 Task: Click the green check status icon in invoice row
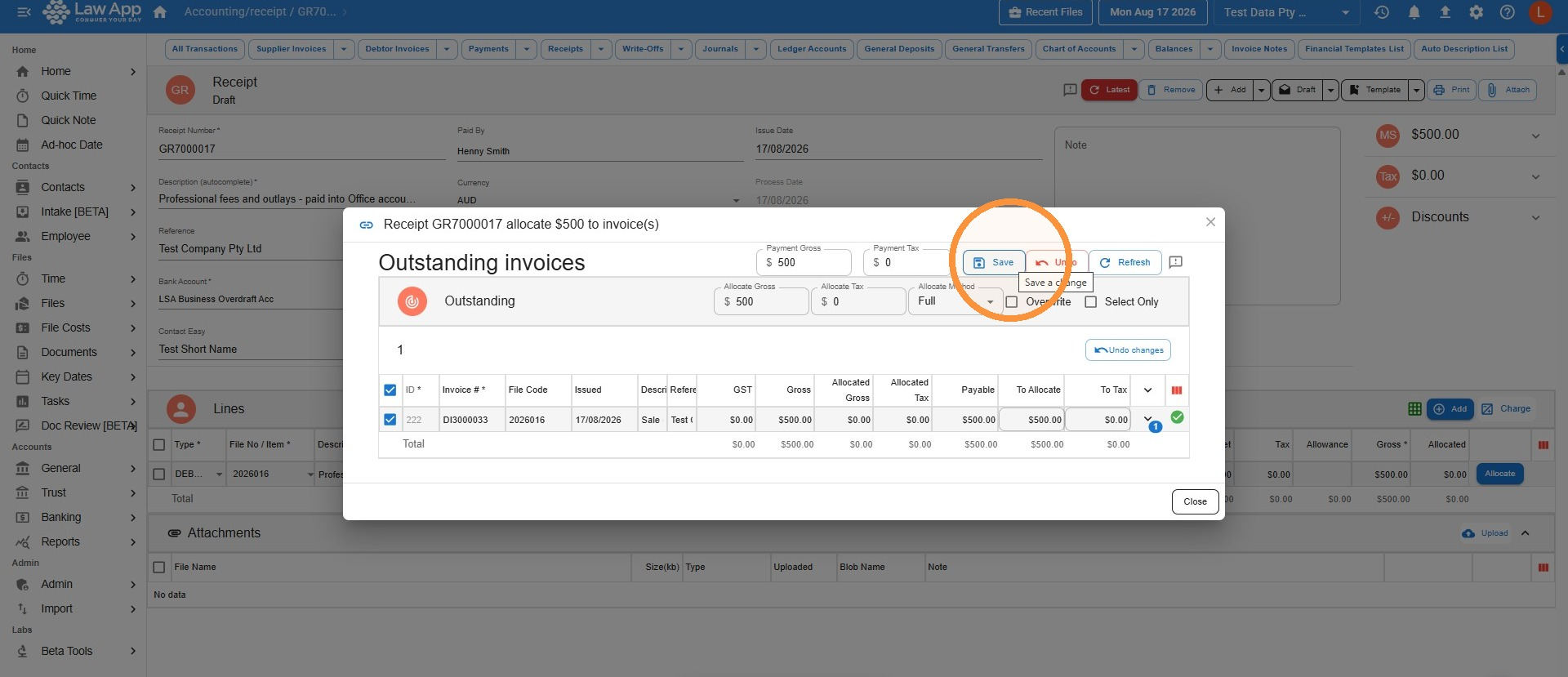click(x=1177, y=417)
